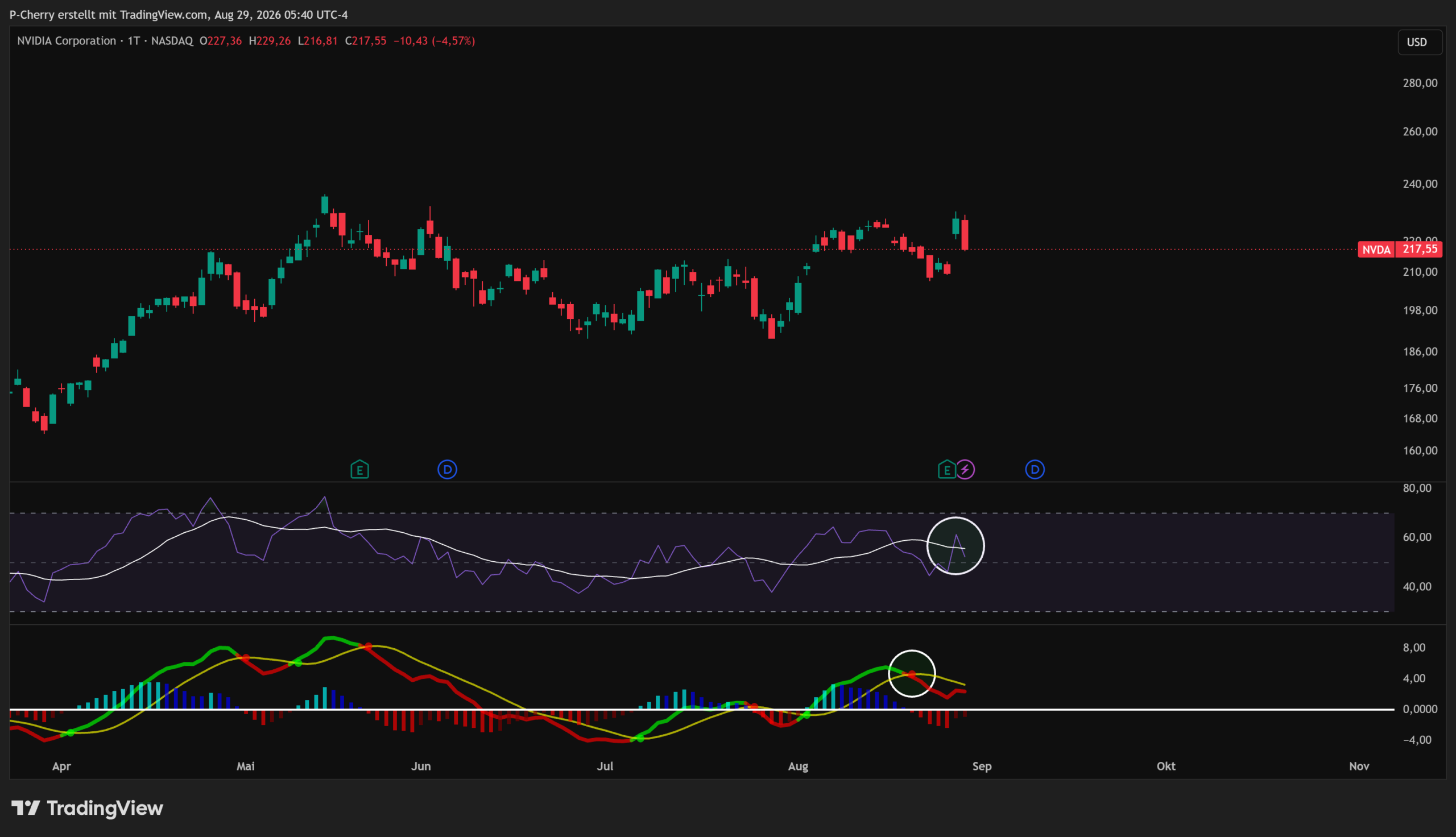Viewport: 1456px width, 837px height.
Task: Open the USD currency selector
Action: point(1419,42)
